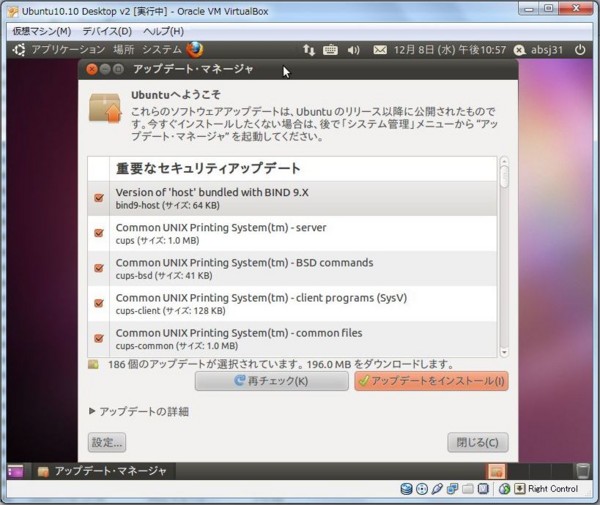Open the absj31 user menu
The height and width of the screenshot is (505, 600).
pos(547,50)
